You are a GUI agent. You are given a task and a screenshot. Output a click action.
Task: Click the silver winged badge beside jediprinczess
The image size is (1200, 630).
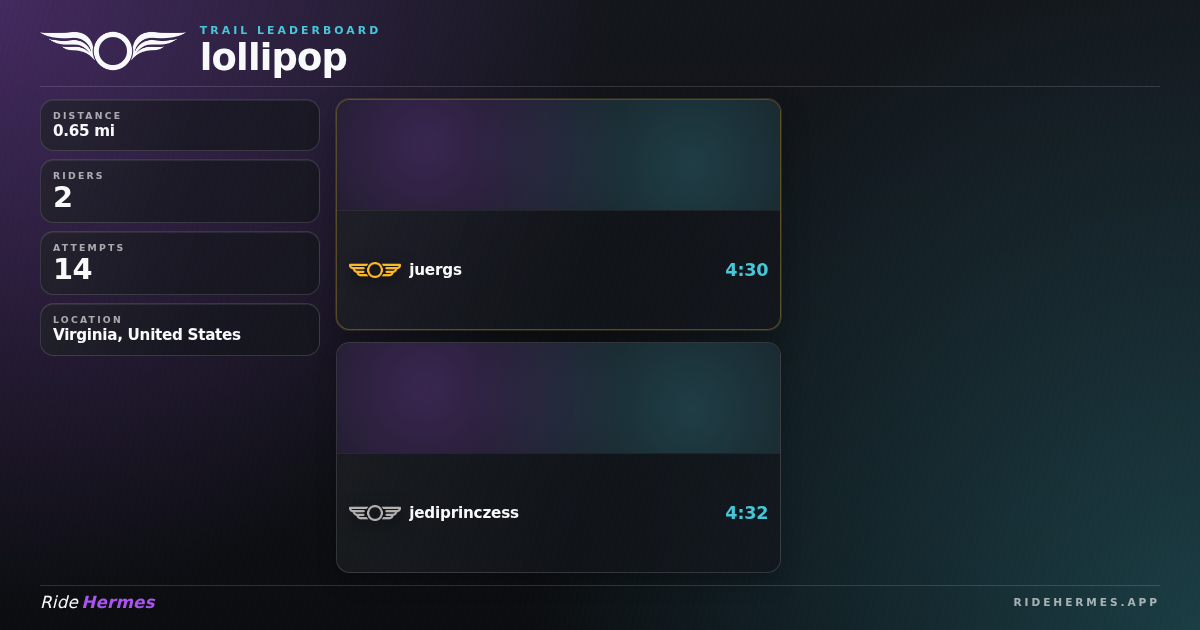(x=375, y=513)
